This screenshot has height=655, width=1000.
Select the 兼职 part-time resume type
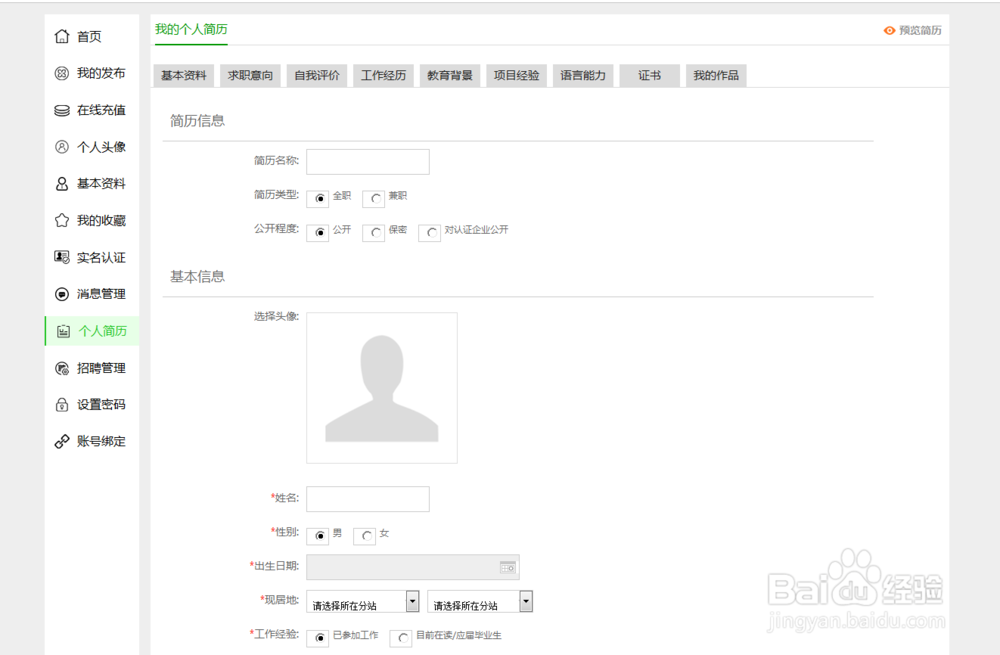373,198
